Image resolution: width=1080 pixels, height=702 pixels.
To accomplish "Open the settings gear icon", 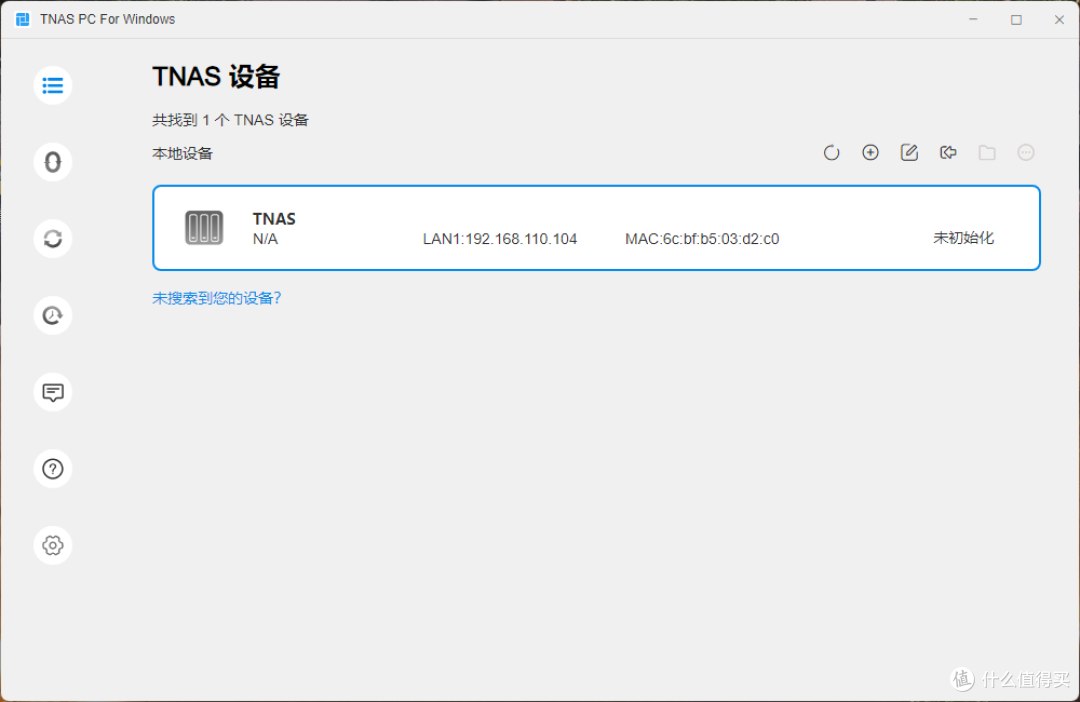I will point(52,546).
